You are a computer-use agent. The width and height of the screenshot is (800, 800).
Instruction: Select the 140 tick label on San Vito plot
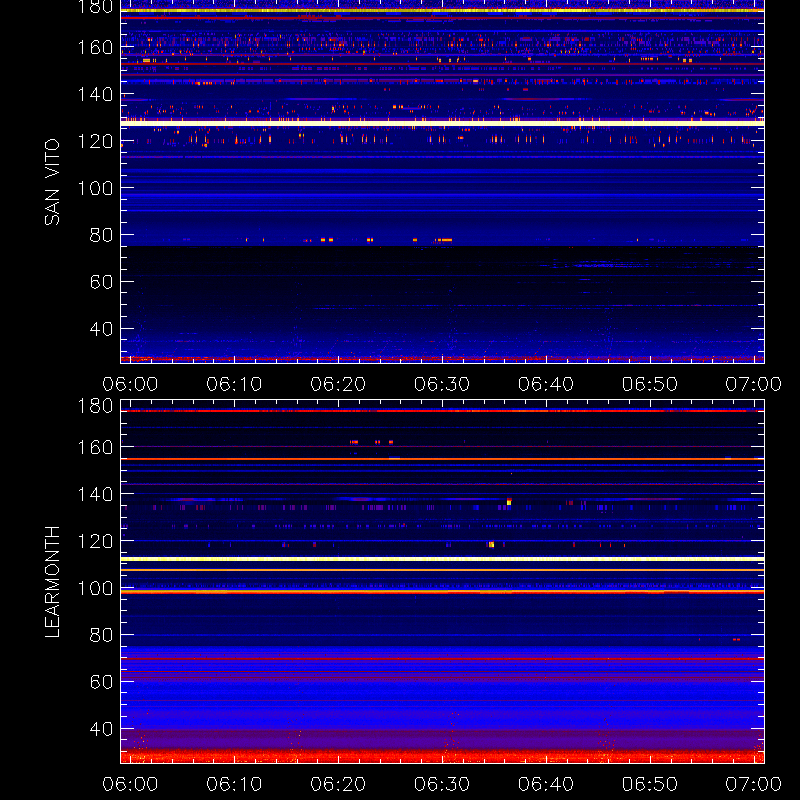[x=95, y=94]
